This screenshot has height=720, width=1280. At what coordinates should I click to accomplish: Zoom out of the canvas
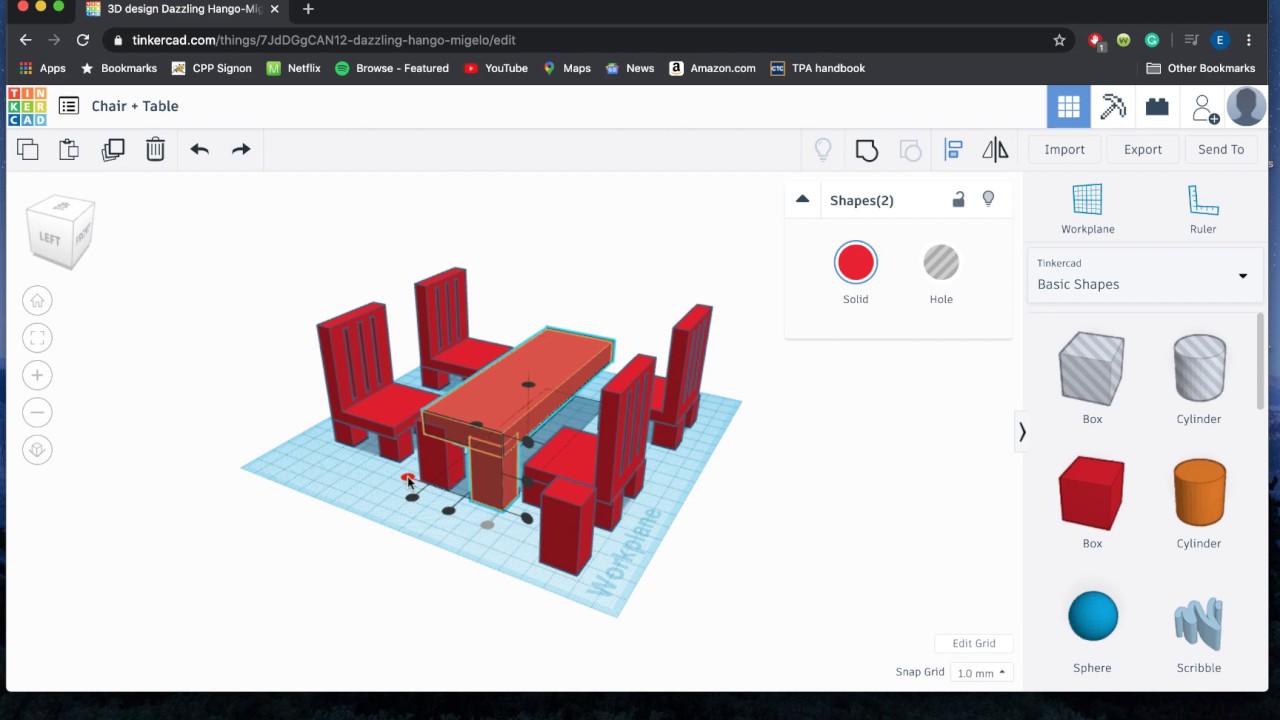(x=37, y=412)
